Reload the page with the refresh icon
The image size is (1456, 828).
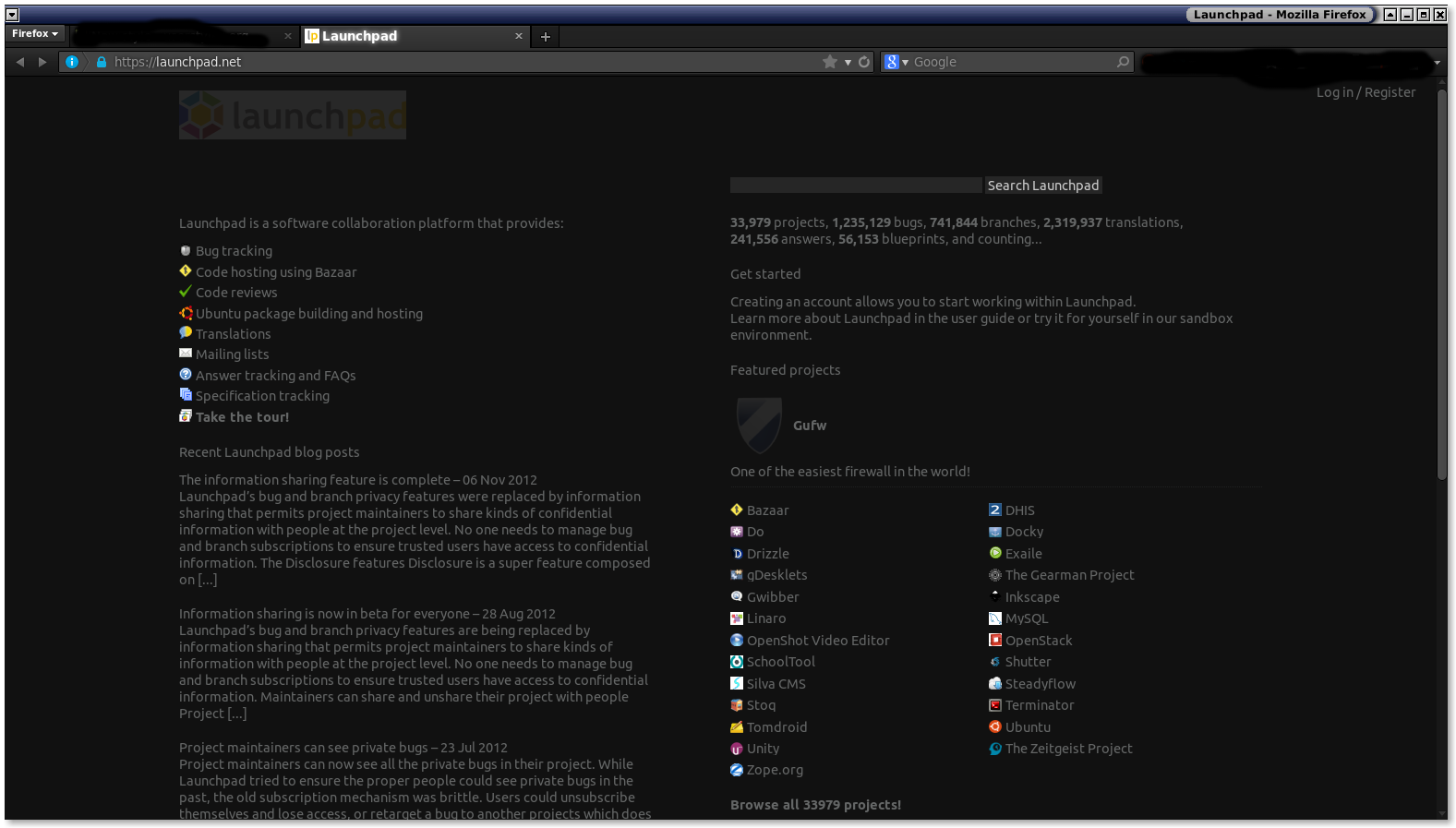click(x=864, y=62)
